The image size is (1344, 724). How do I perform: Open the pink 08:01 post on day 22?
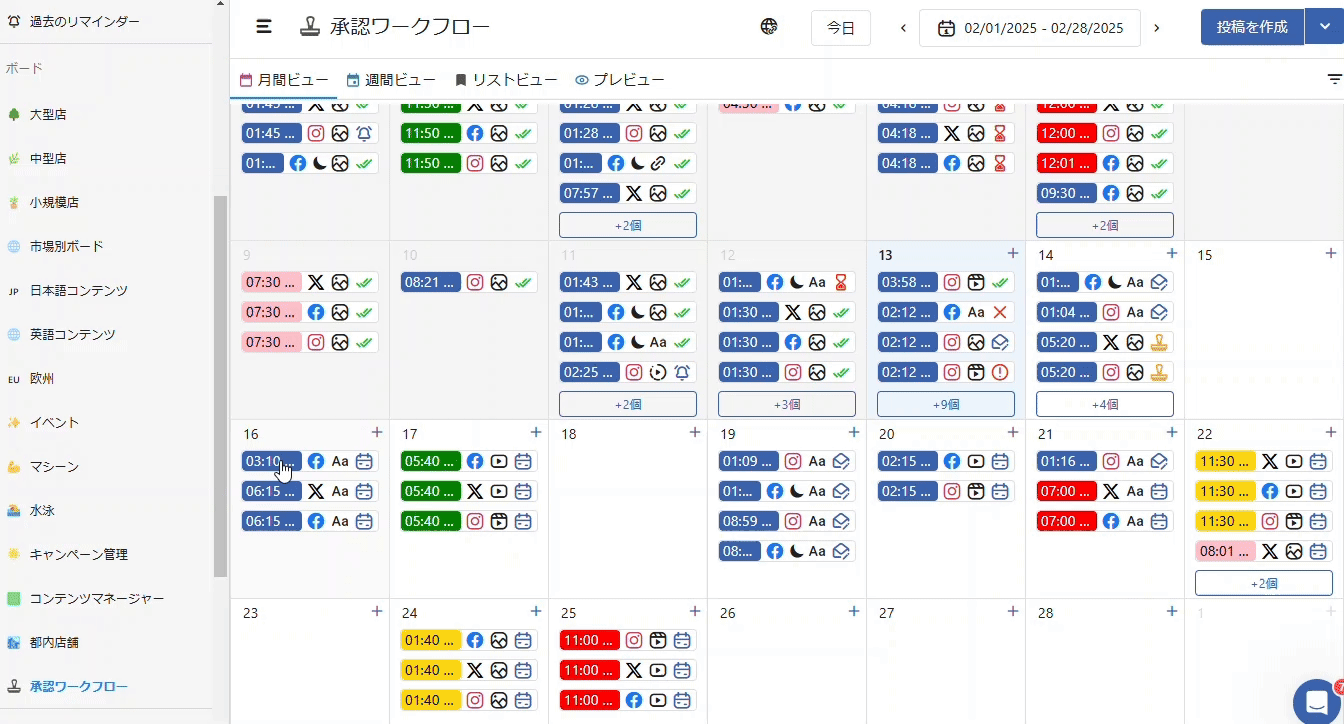(x=1263, y=551)
